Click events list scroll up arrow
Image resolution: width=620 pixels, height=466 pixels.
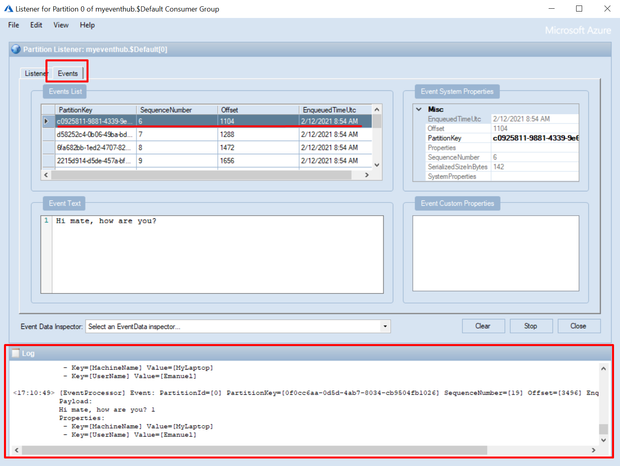pos(377,109)
